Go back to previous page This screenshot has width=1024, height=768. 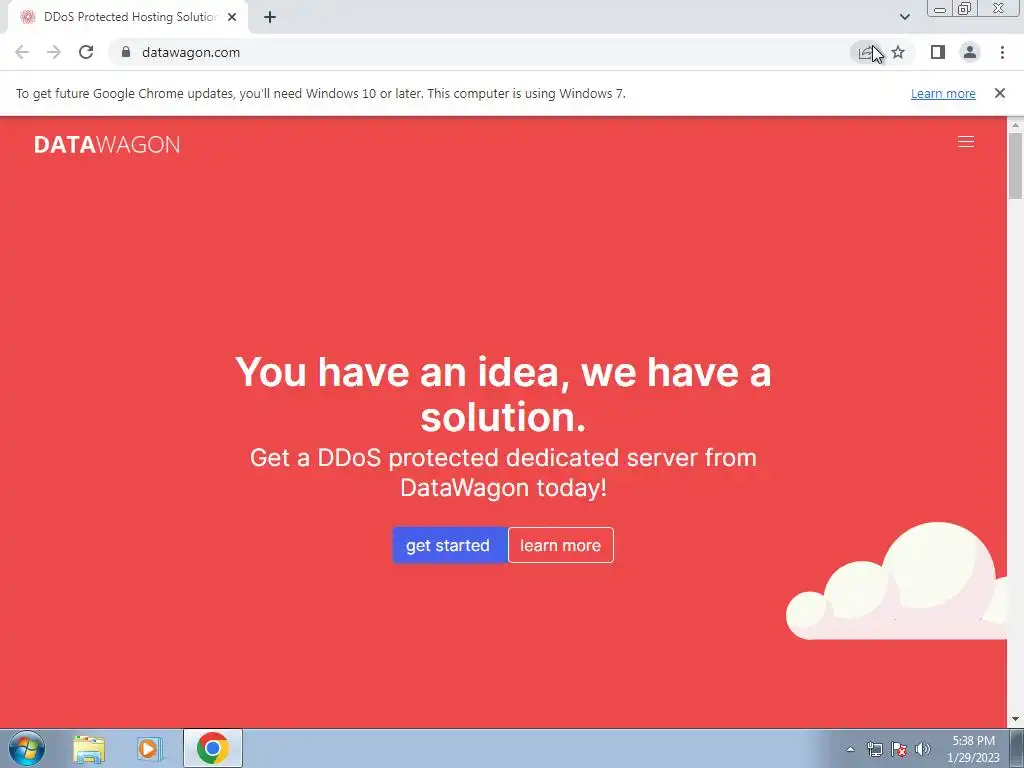[22, 52]
